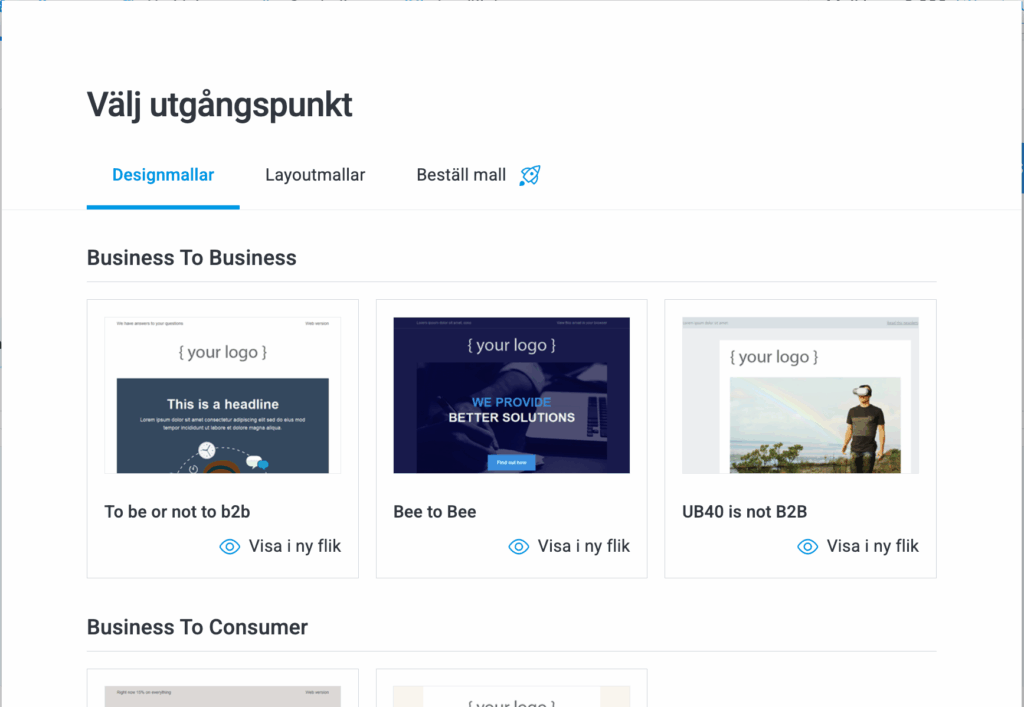Click eye icon under UB40 is not B2B
The width and height of the screenshot is (1024, 707).
coord(807,546)
